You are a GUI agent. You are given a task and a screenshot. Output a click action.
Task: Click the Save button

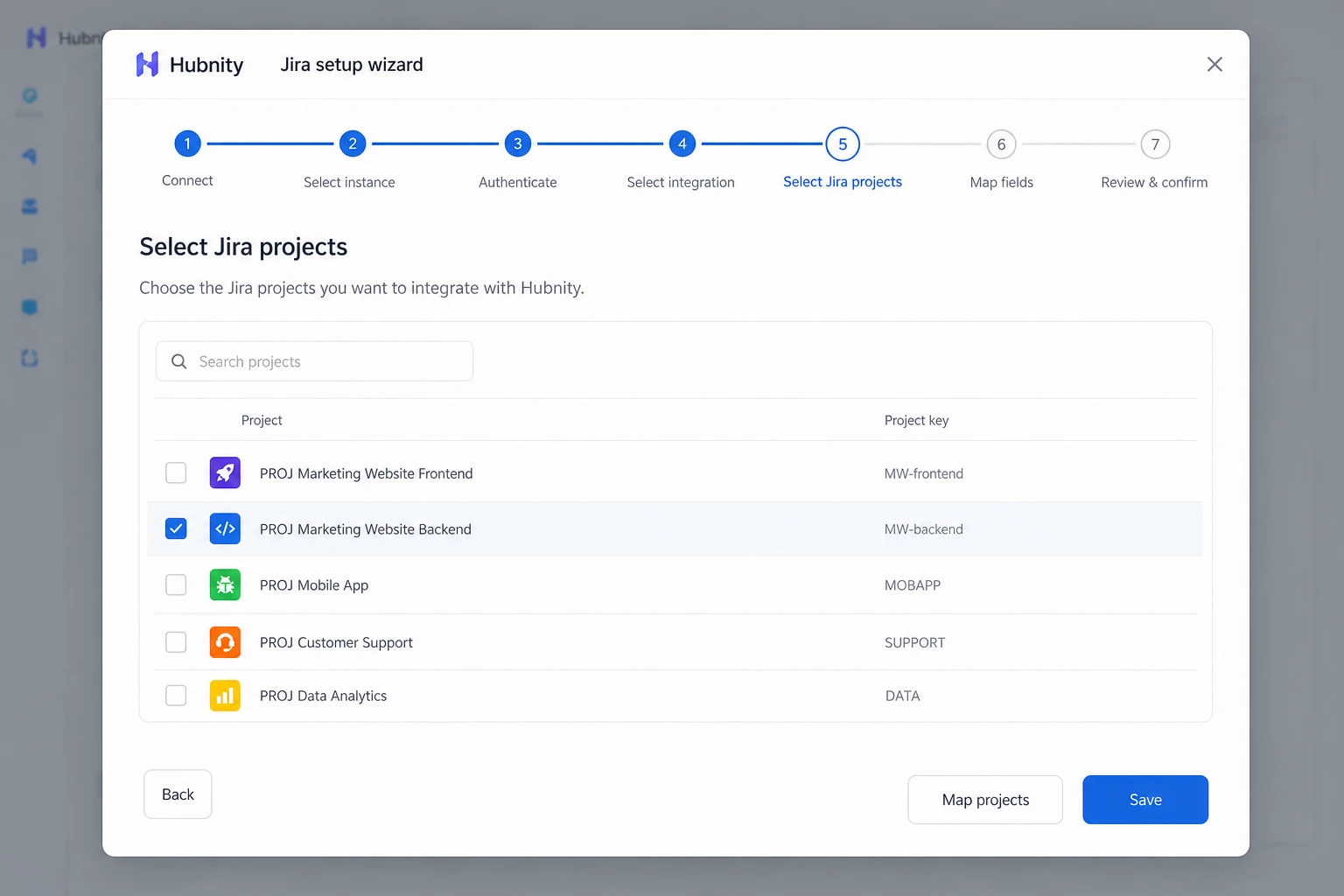pyautogui.click(x=1145, y=800)
